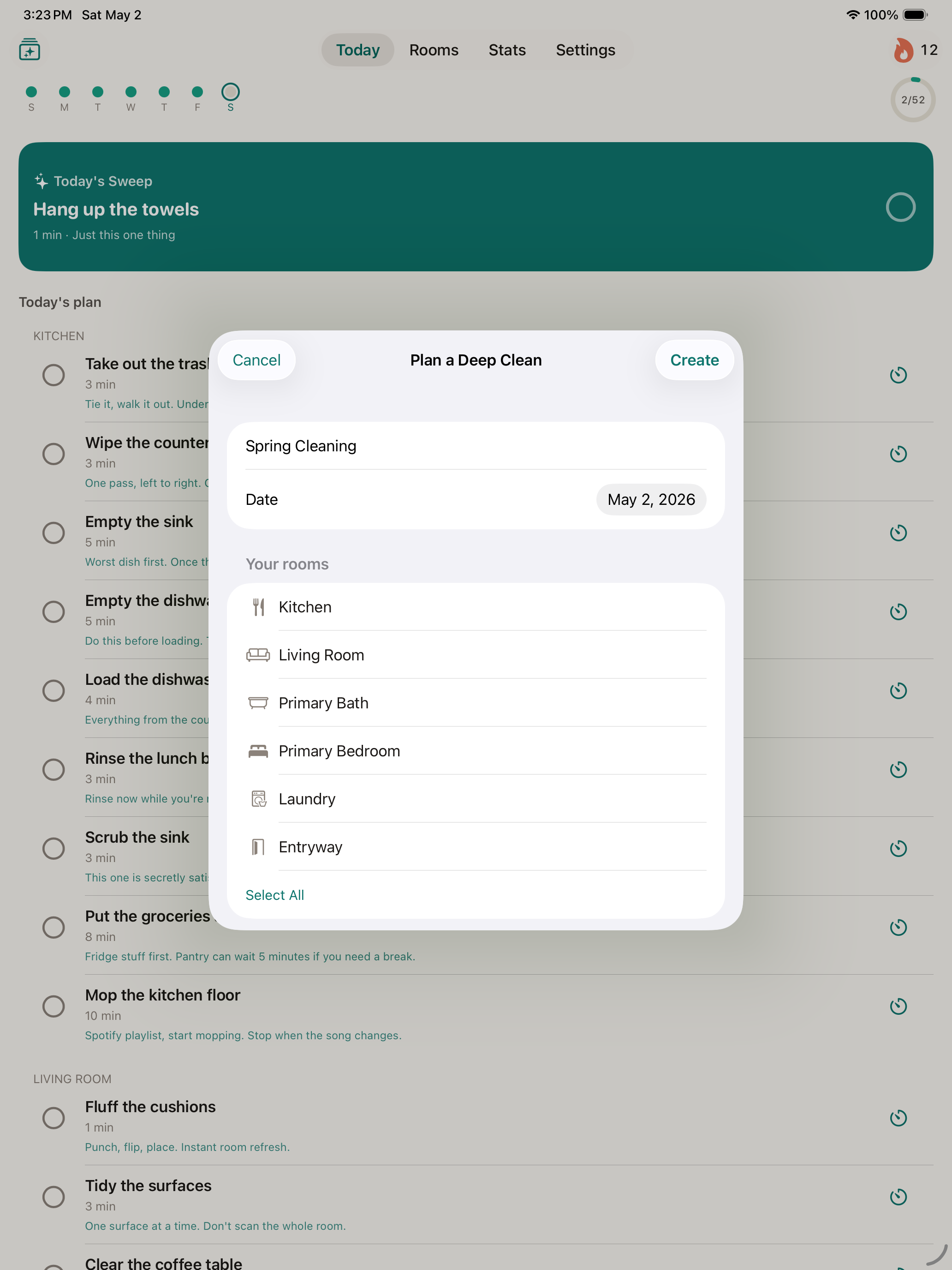Select today's Saturday ring indicator

(x=230, y=92)
